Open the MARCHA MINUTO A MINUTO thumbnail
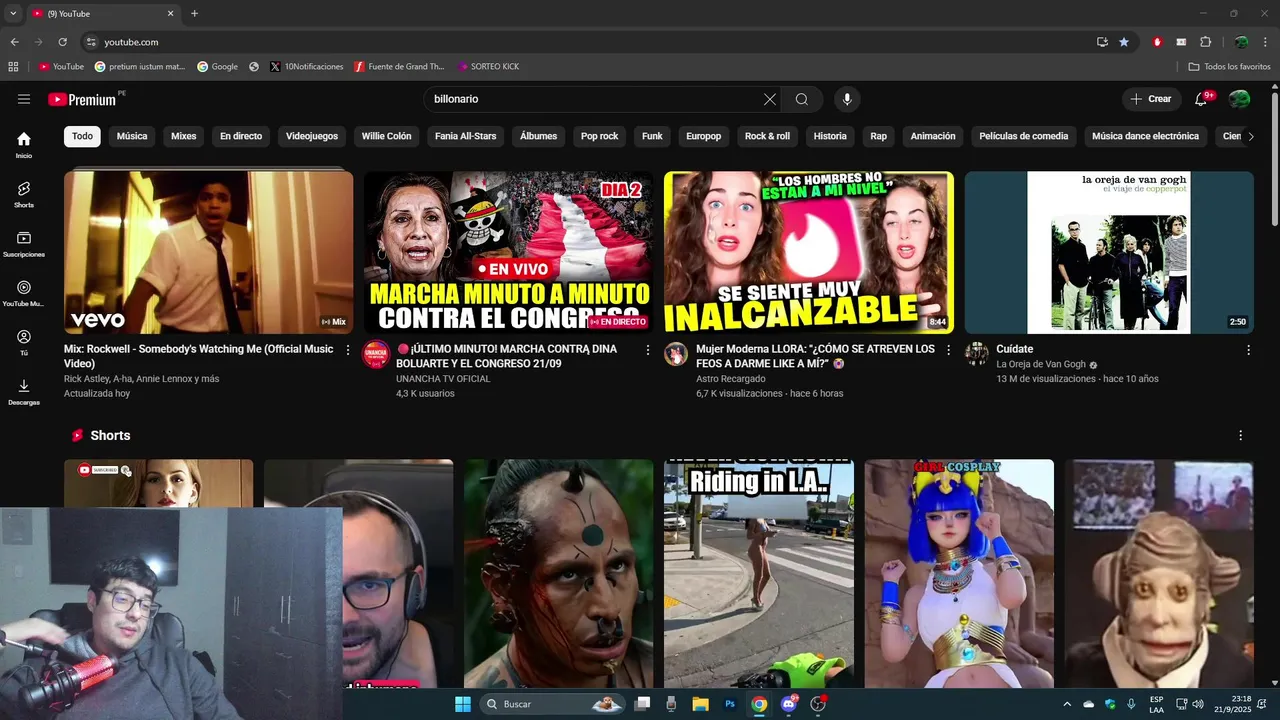This screenshot has height=720, width=1280. 509,252
